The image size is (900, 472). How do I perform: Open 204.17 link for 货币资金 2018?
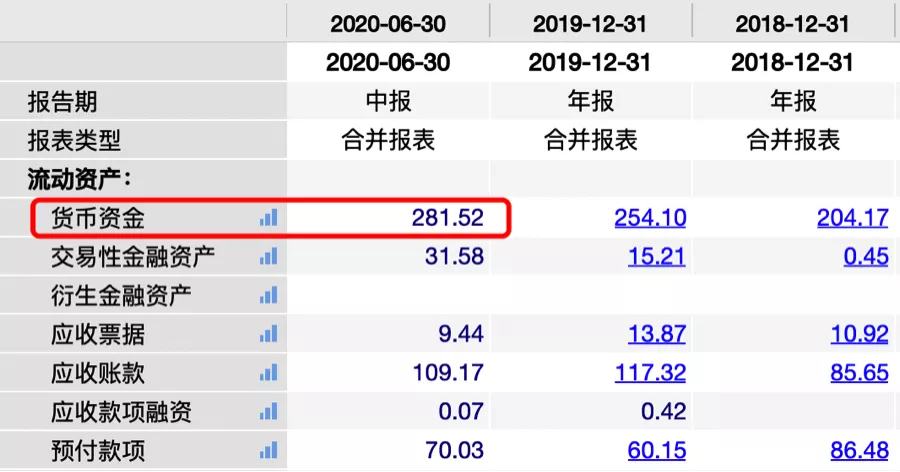click(852, 218)
